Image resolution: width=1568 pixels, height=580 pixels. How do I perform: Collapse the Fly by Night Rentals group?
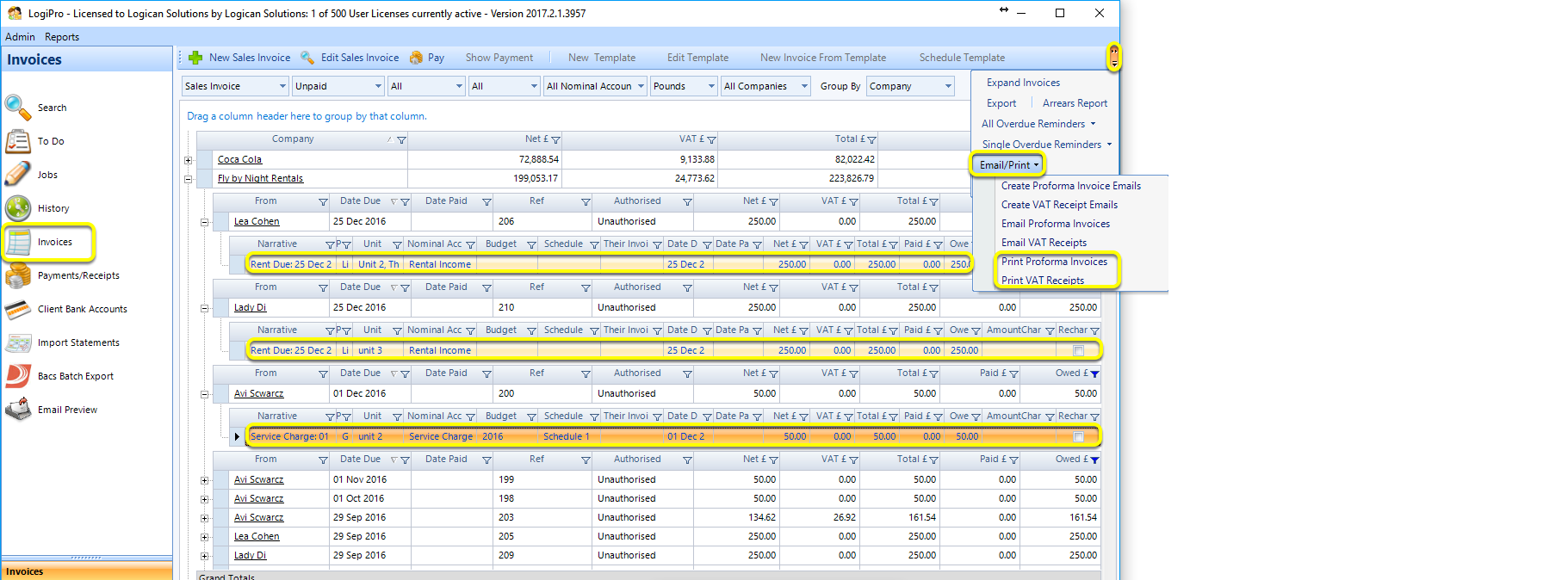[x=189, y=179]
